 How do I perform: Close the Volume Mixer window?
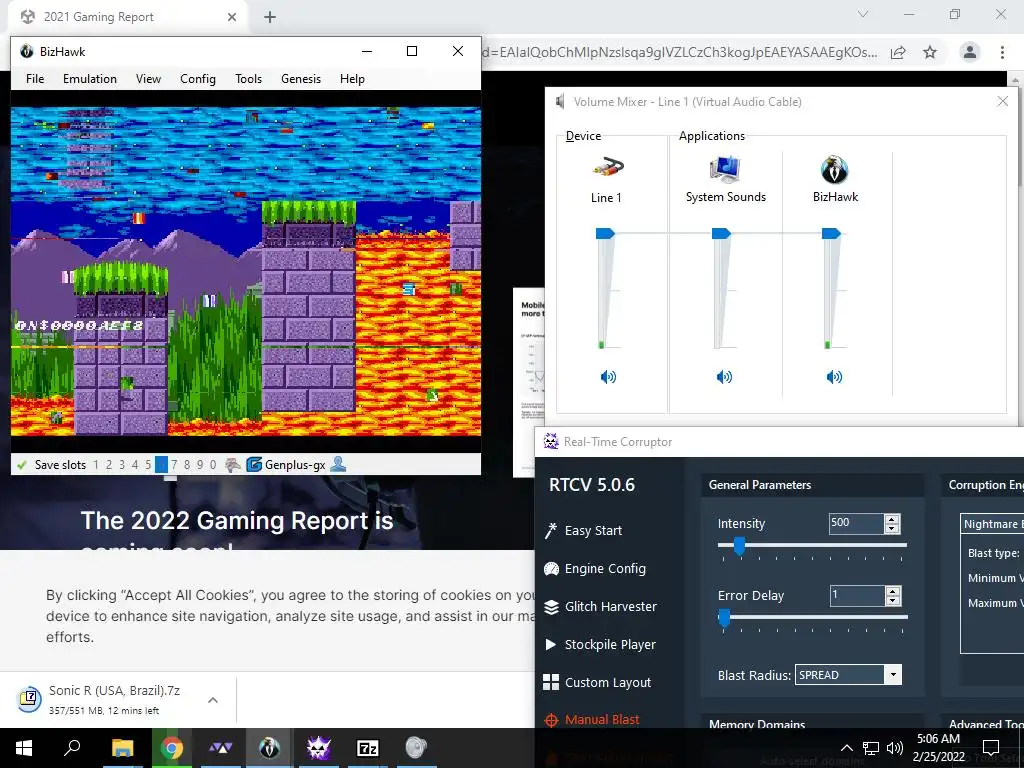(1003, 101)
